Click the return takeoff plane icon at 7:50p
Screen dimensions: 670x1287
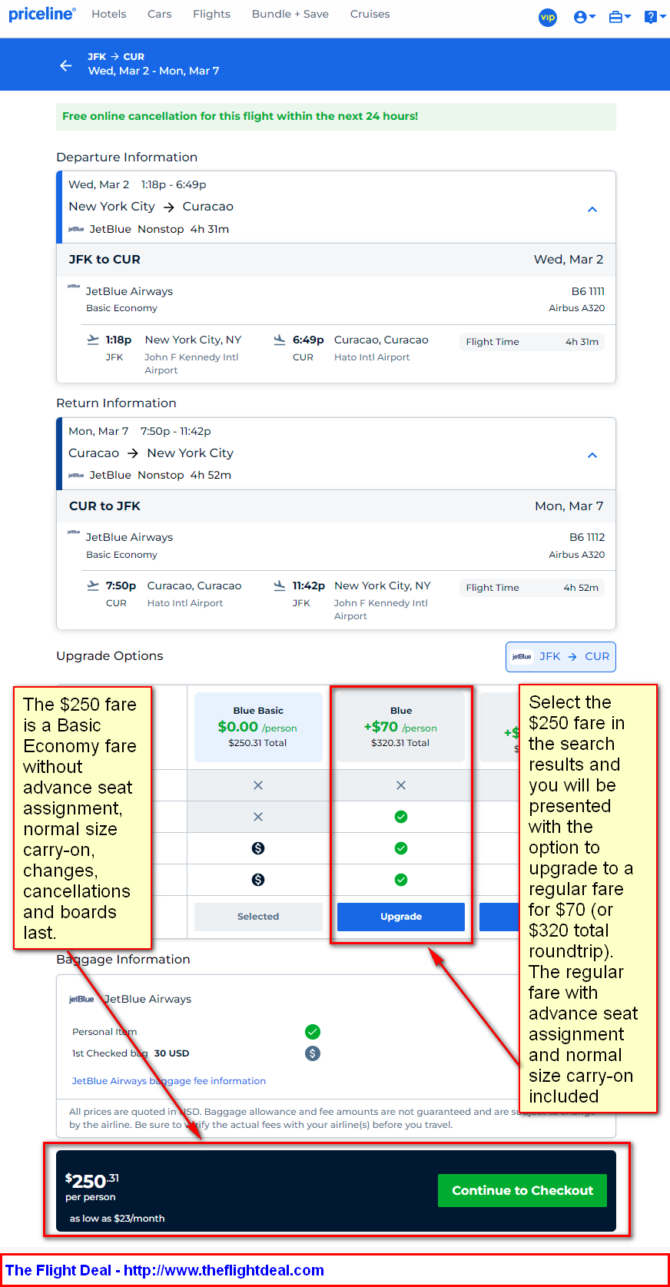(94, 586)
